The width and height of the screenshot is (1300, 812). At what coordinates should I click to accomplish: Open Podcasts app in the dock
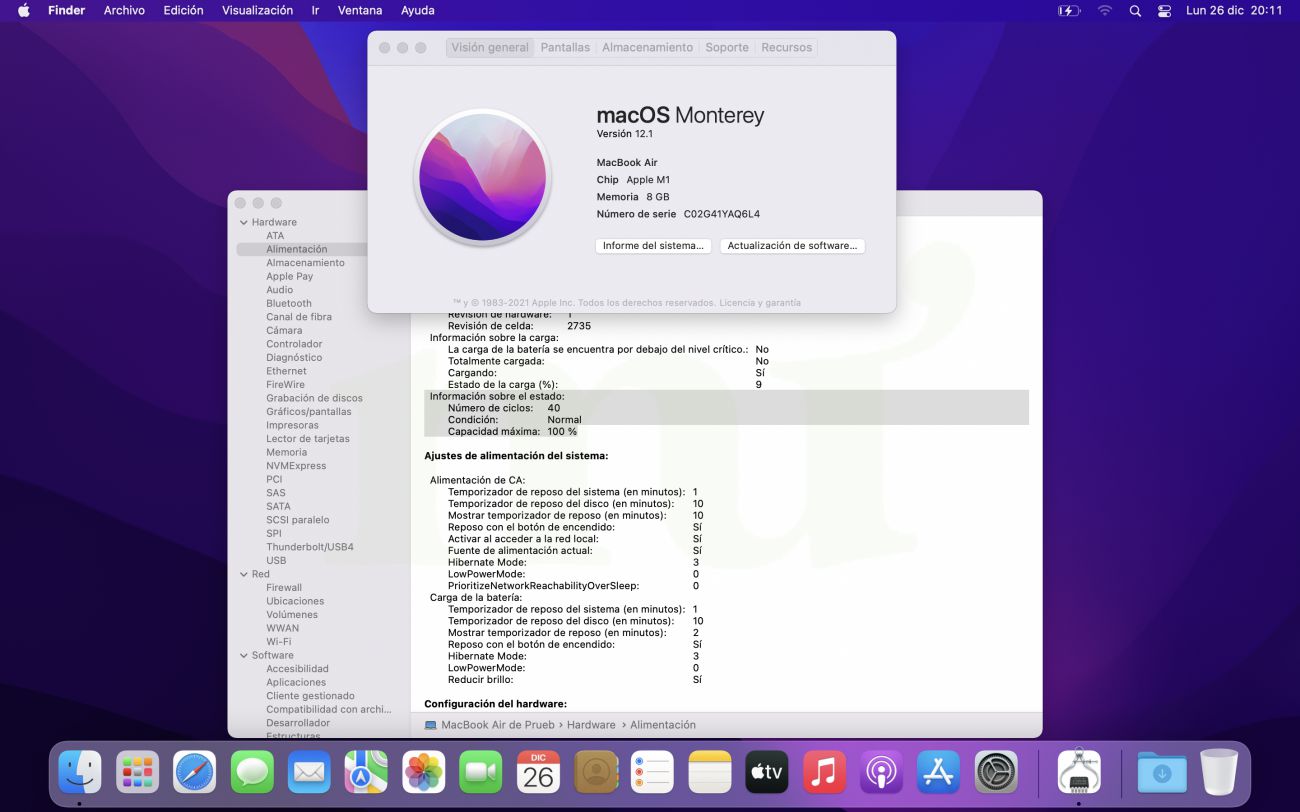coord(882,772)
